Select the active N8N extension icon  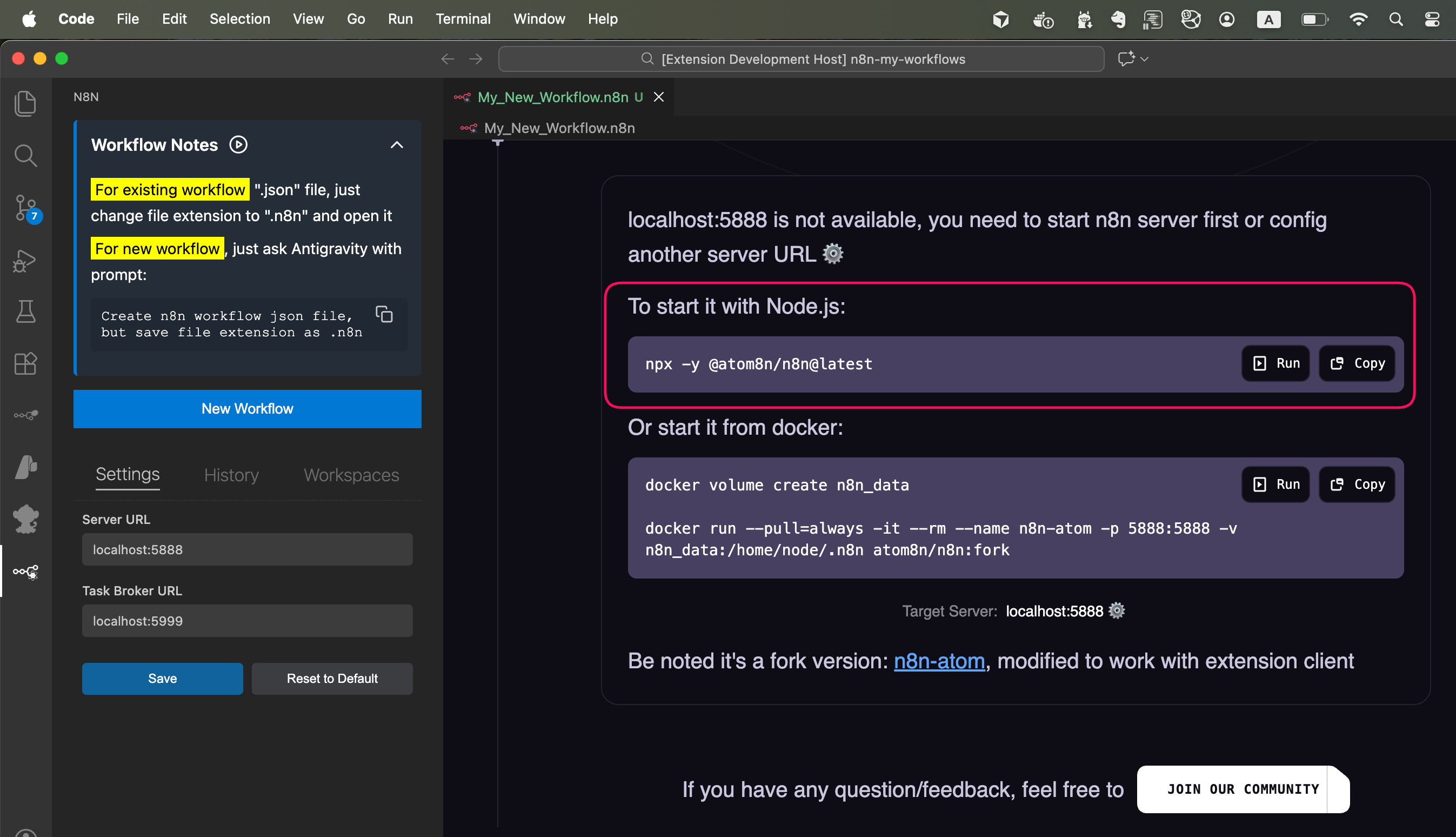pyautogui.click(x=25, y=572)
